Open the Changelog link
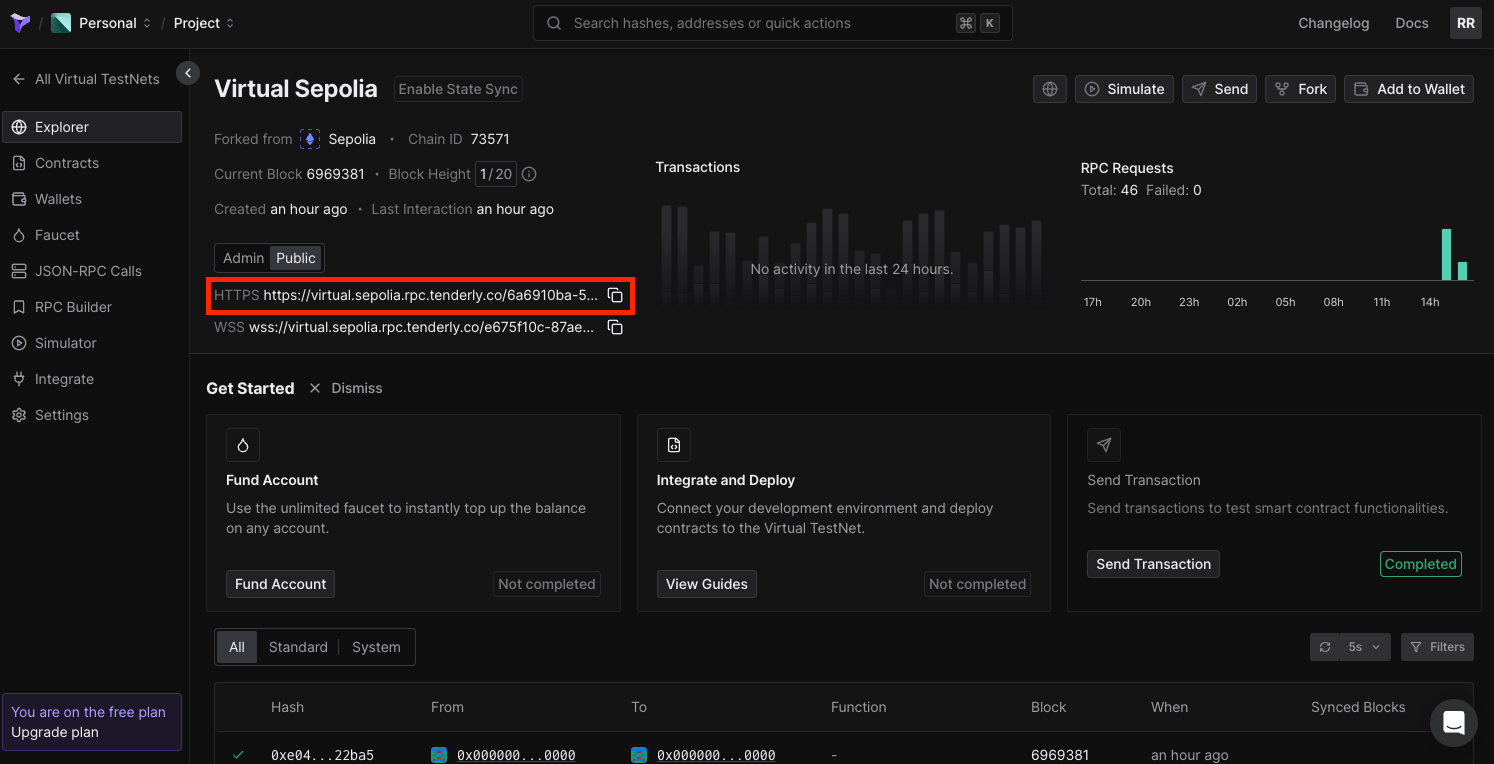The width and height of the screenshot is (1494, 764). coord(1333,23)
